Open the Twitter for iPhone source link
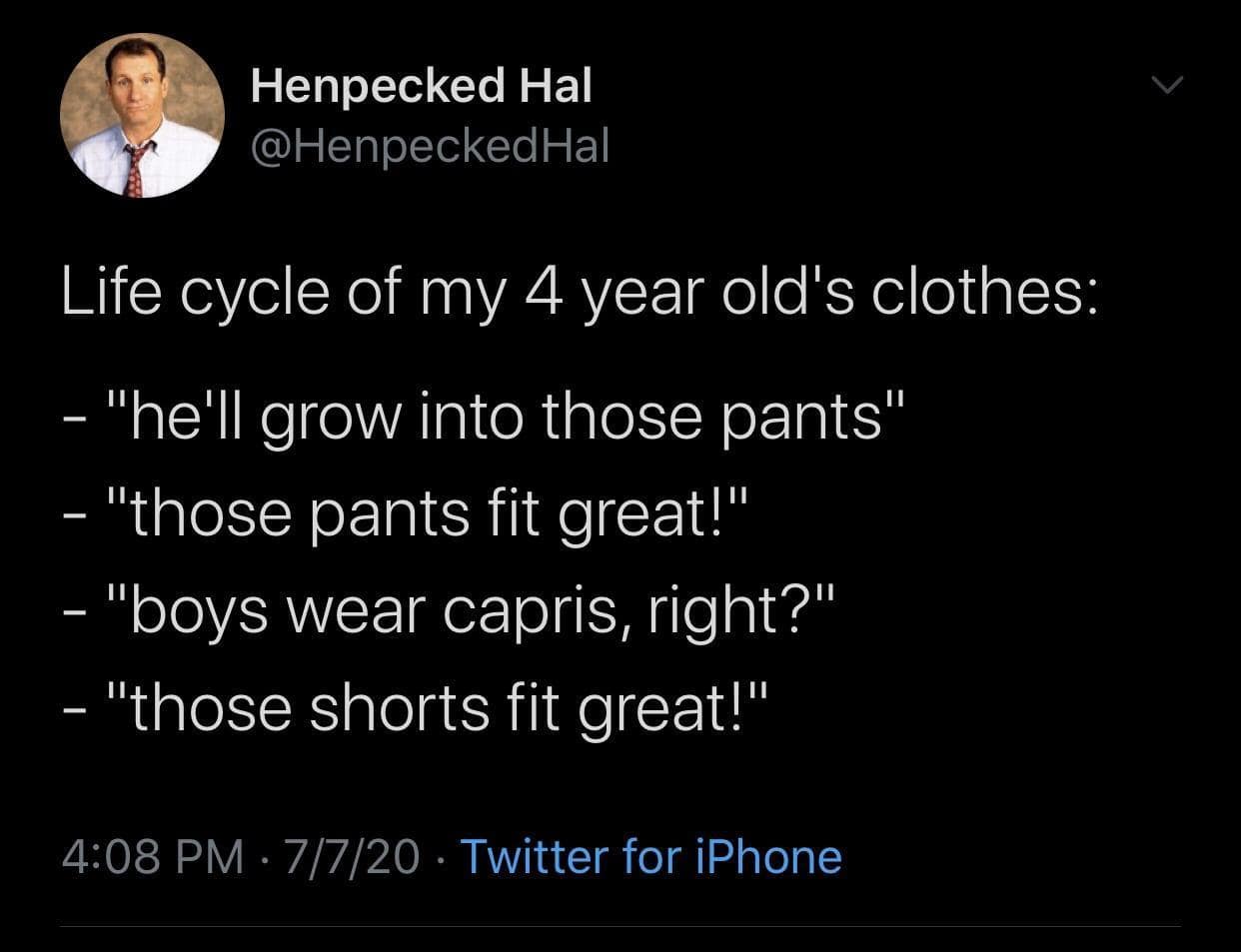The height and width of the screenshot is (952, 1241). click(x=649, y=857)
